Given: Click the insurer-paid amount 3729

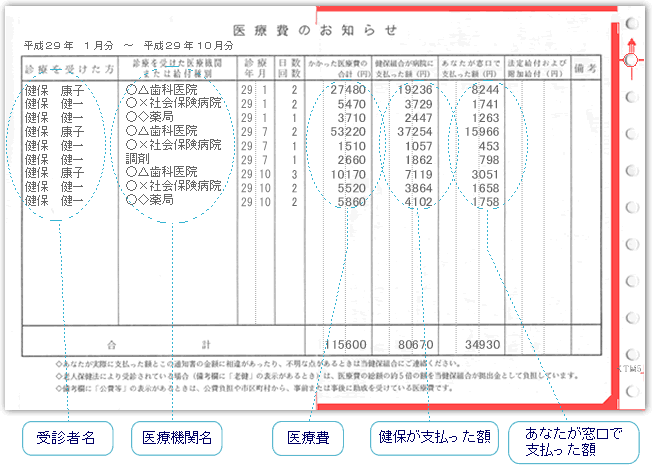Looking at the screenshot, I should 418,104.
